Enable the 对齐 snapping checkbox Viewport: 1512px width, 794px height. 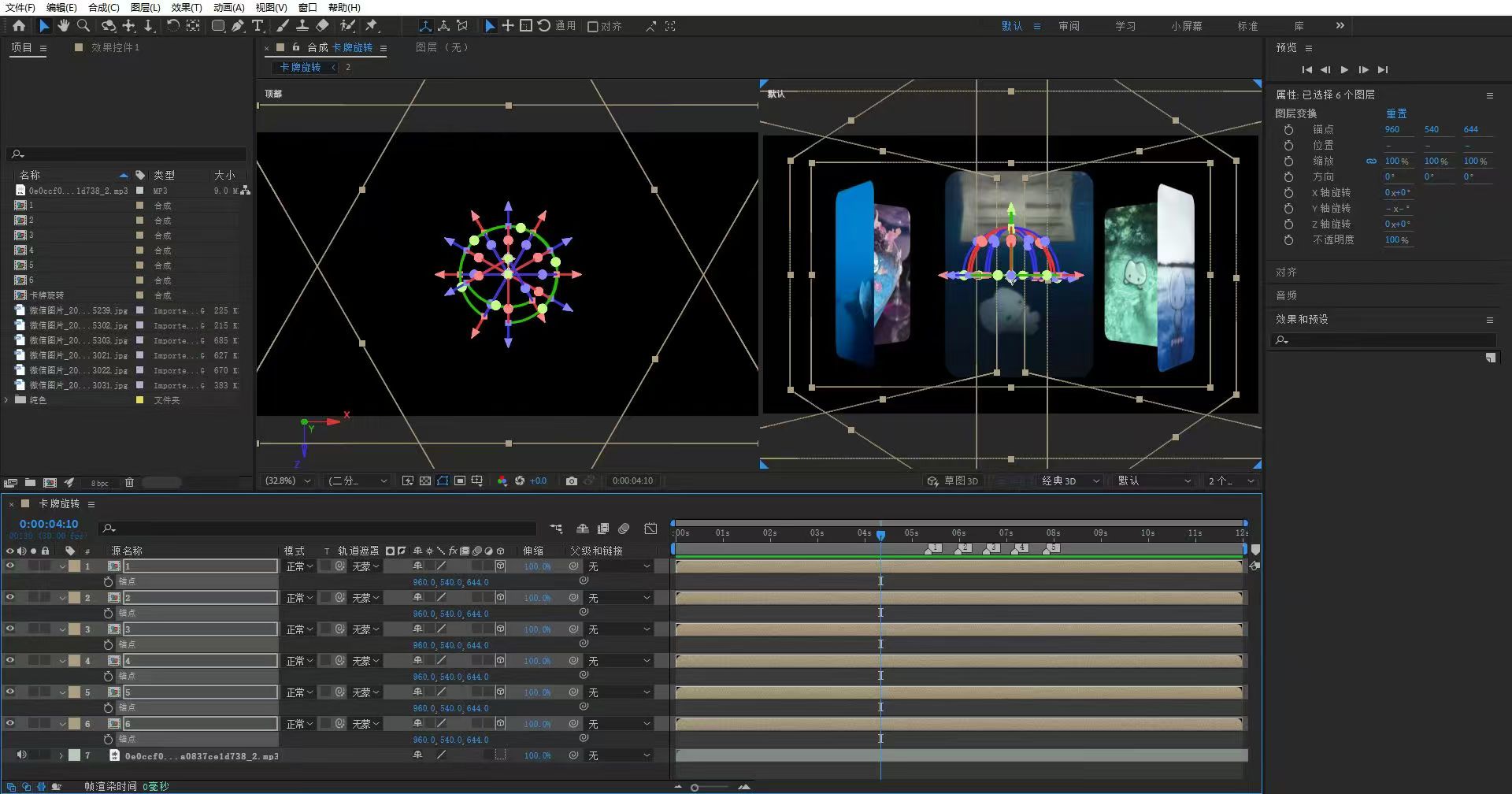point(593,26)
